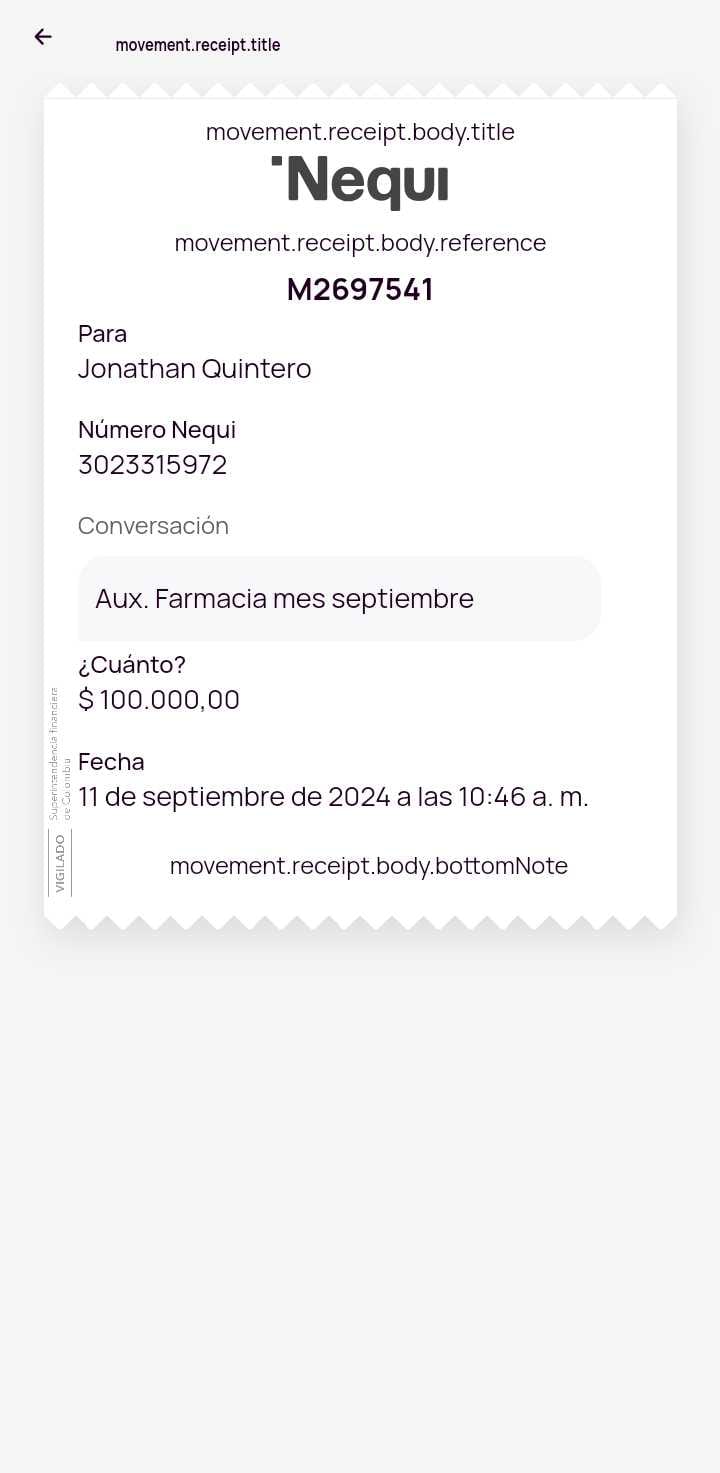Click the Conversación label
This screenshot has height=1473, width=720.
153,526
